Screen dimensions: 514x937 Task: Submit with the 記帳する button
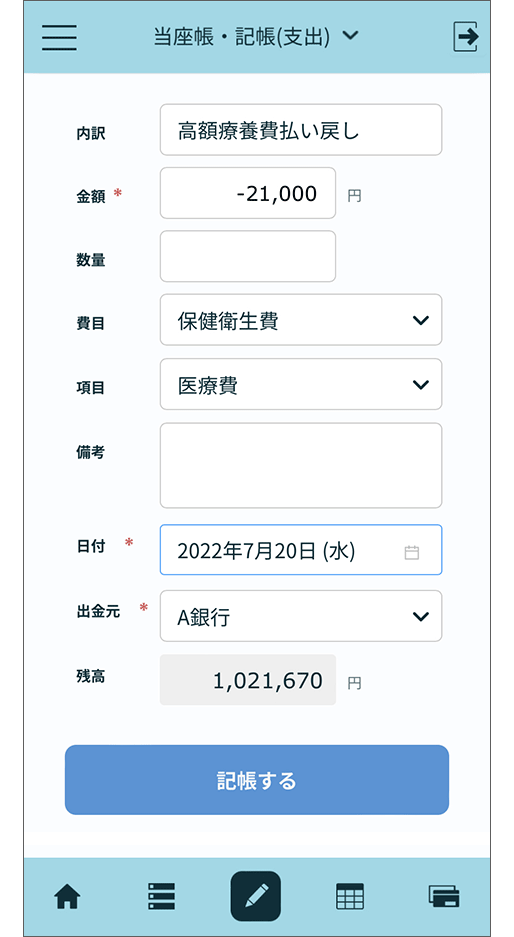coord(257,780)
